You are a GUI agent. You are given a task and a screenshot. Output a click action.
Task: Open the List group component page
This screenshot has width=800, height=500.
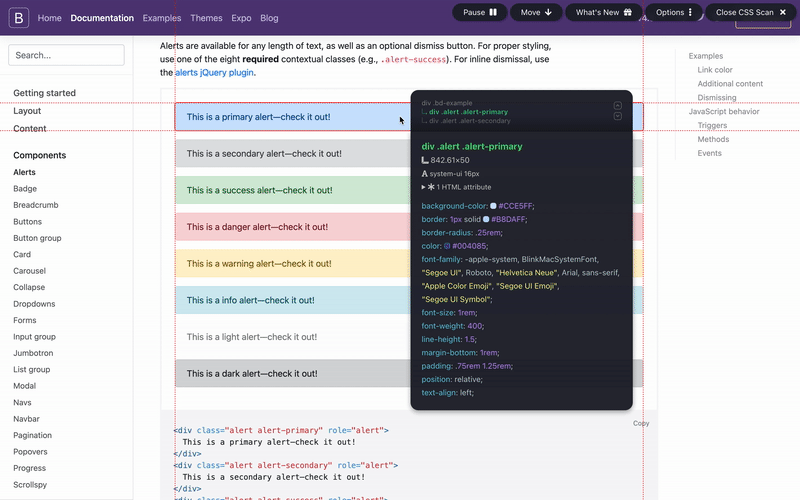point(32,369)
